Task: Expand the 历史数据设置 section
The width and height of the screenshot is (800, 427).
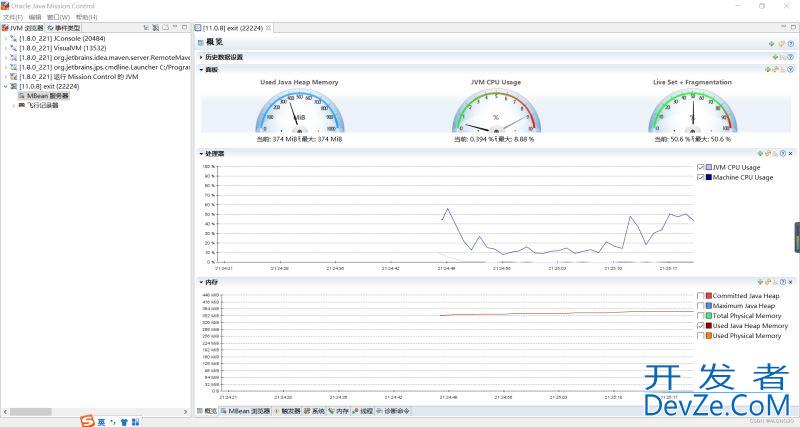Action: 201,57
